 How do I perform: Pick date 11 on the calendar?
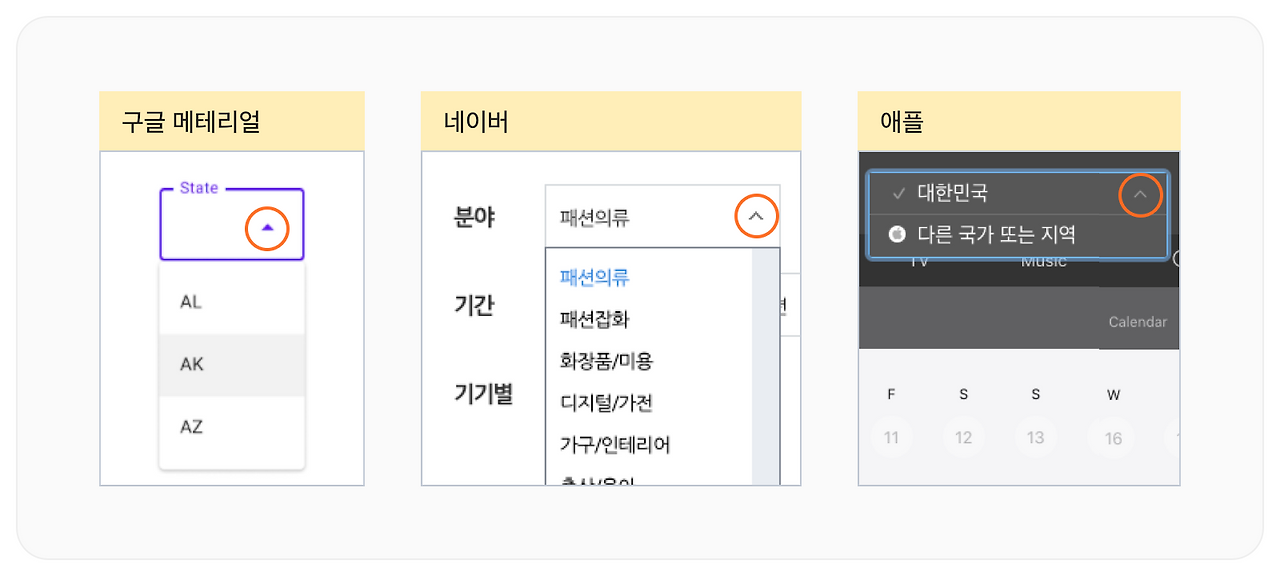(891, 438)
